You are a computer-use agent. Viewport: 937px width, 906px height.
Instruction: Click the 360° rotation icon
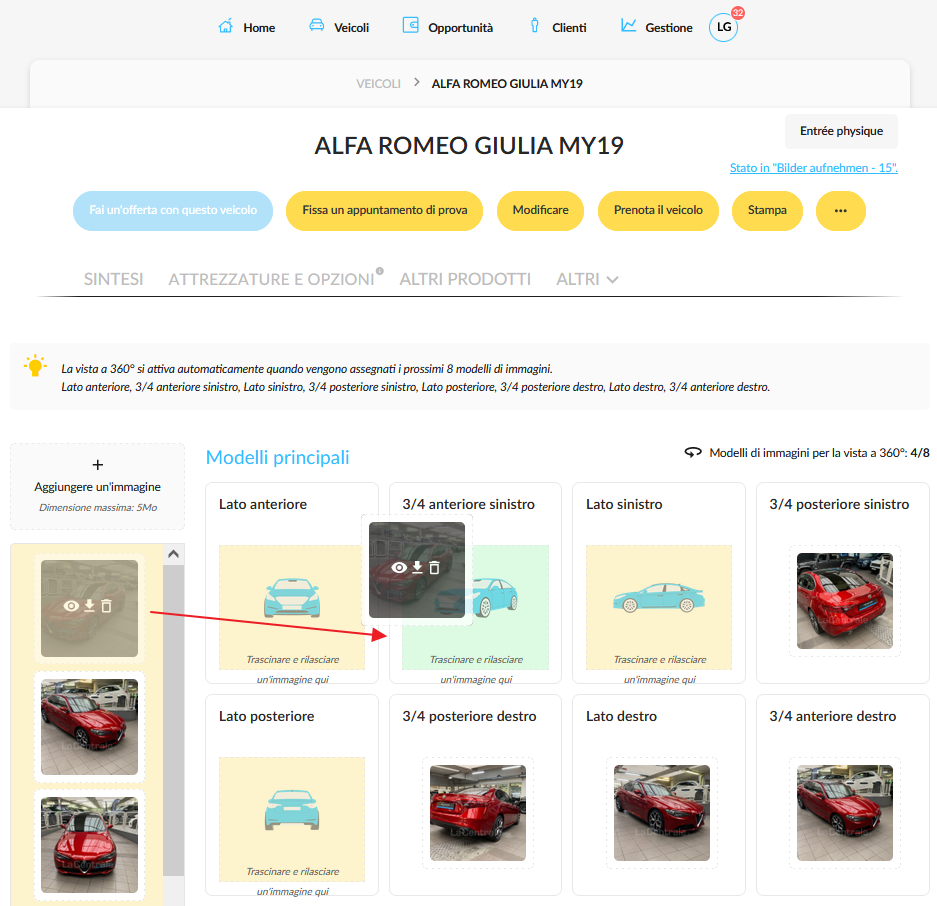tap(693, 452)
